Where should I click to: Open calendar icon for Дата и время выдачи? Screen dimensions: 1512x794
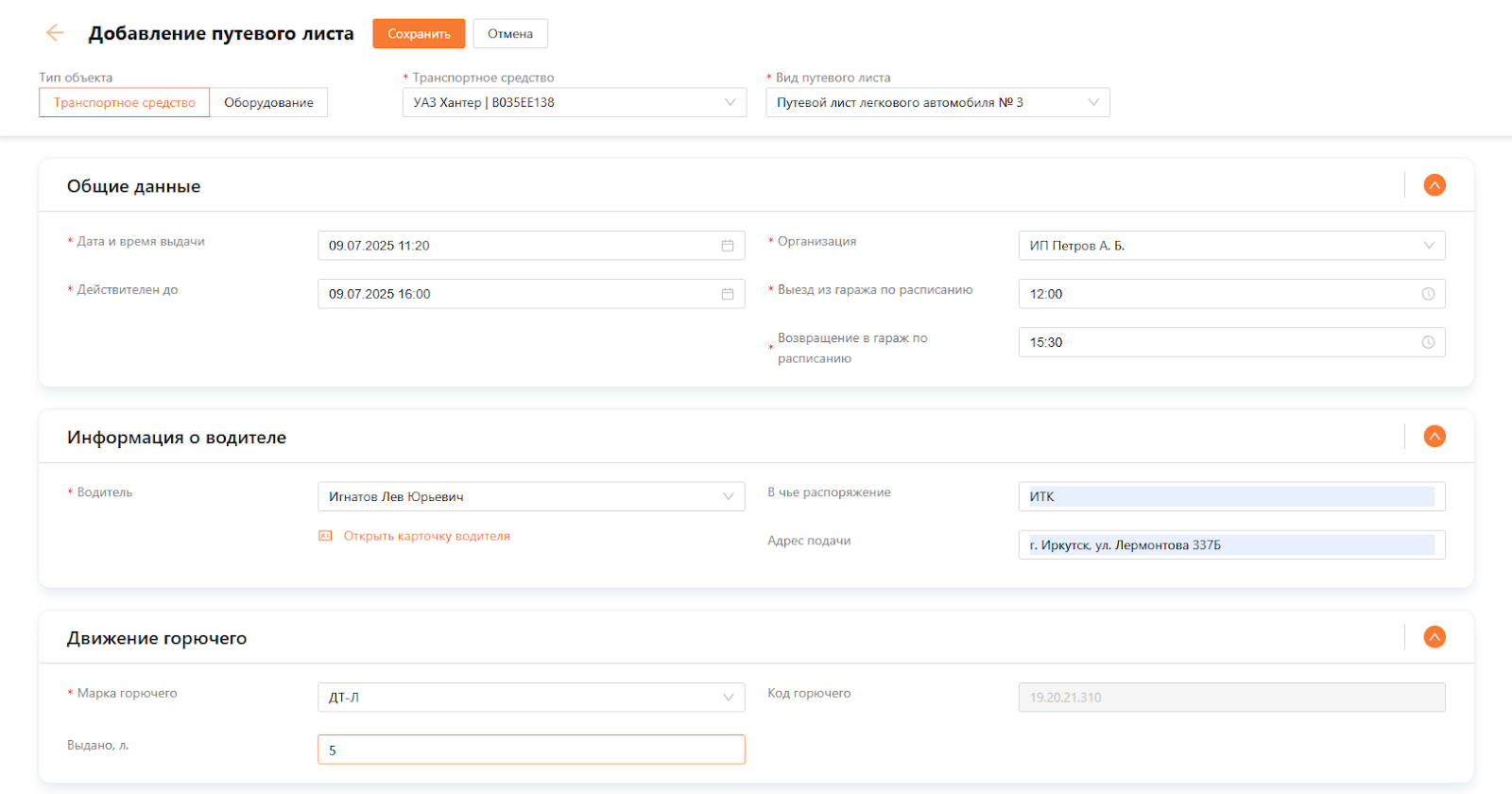[728, 246]
